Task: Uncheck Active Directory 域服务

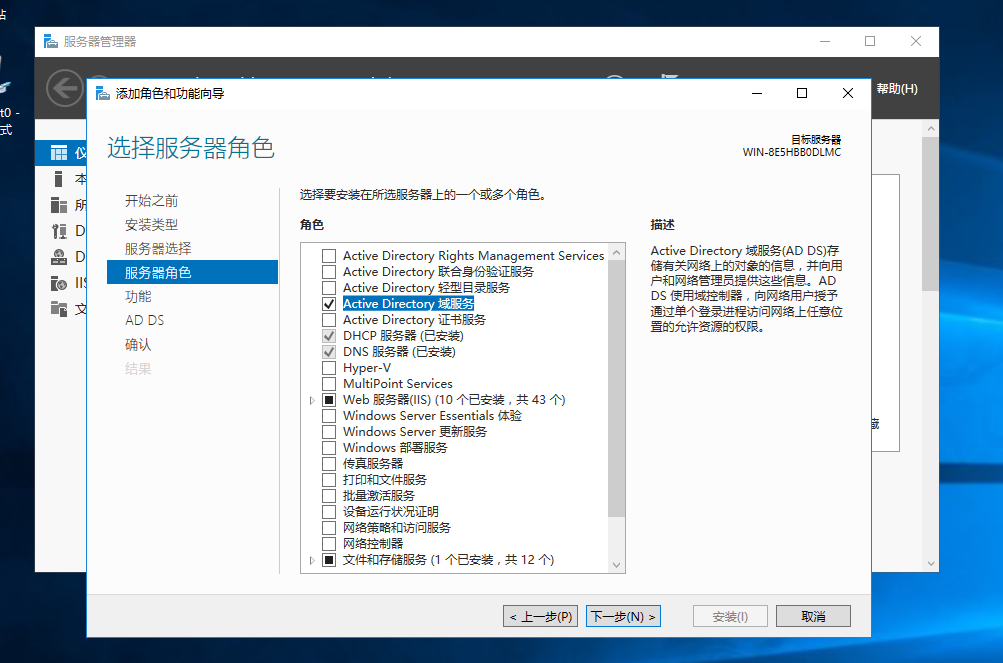Action: [328, 303]
